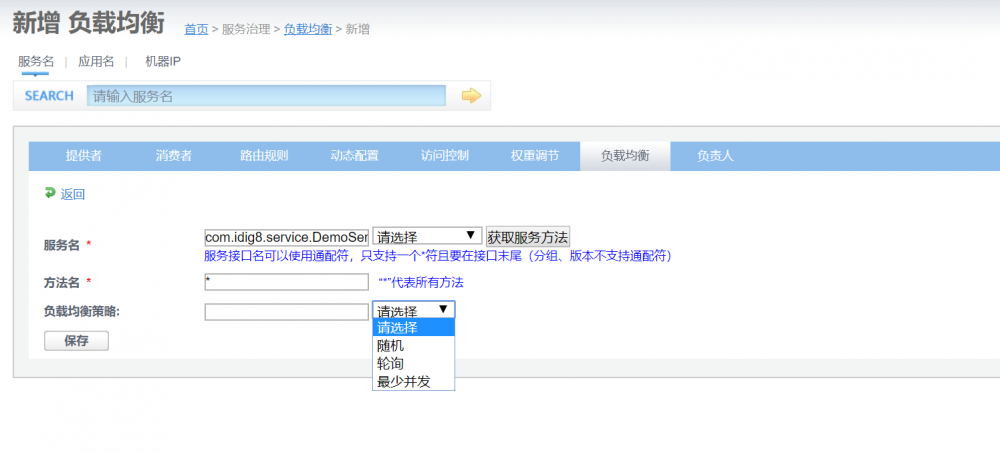Click the 服务治理 breadcrumb text
The width and height of the screenshot is (1000, 453).
tap(246, 29)
